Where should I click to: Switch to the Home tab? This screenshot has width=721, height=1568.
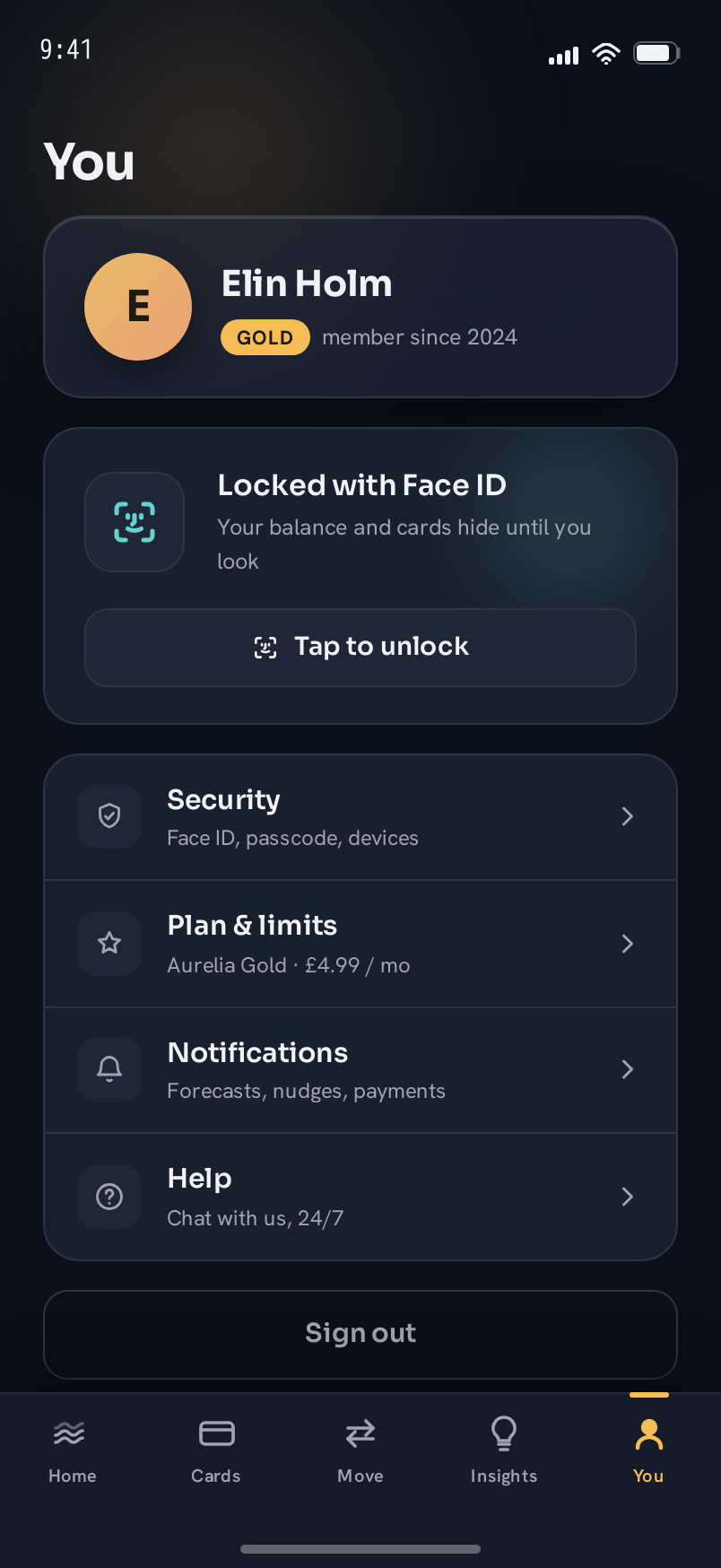(72, 1450)
